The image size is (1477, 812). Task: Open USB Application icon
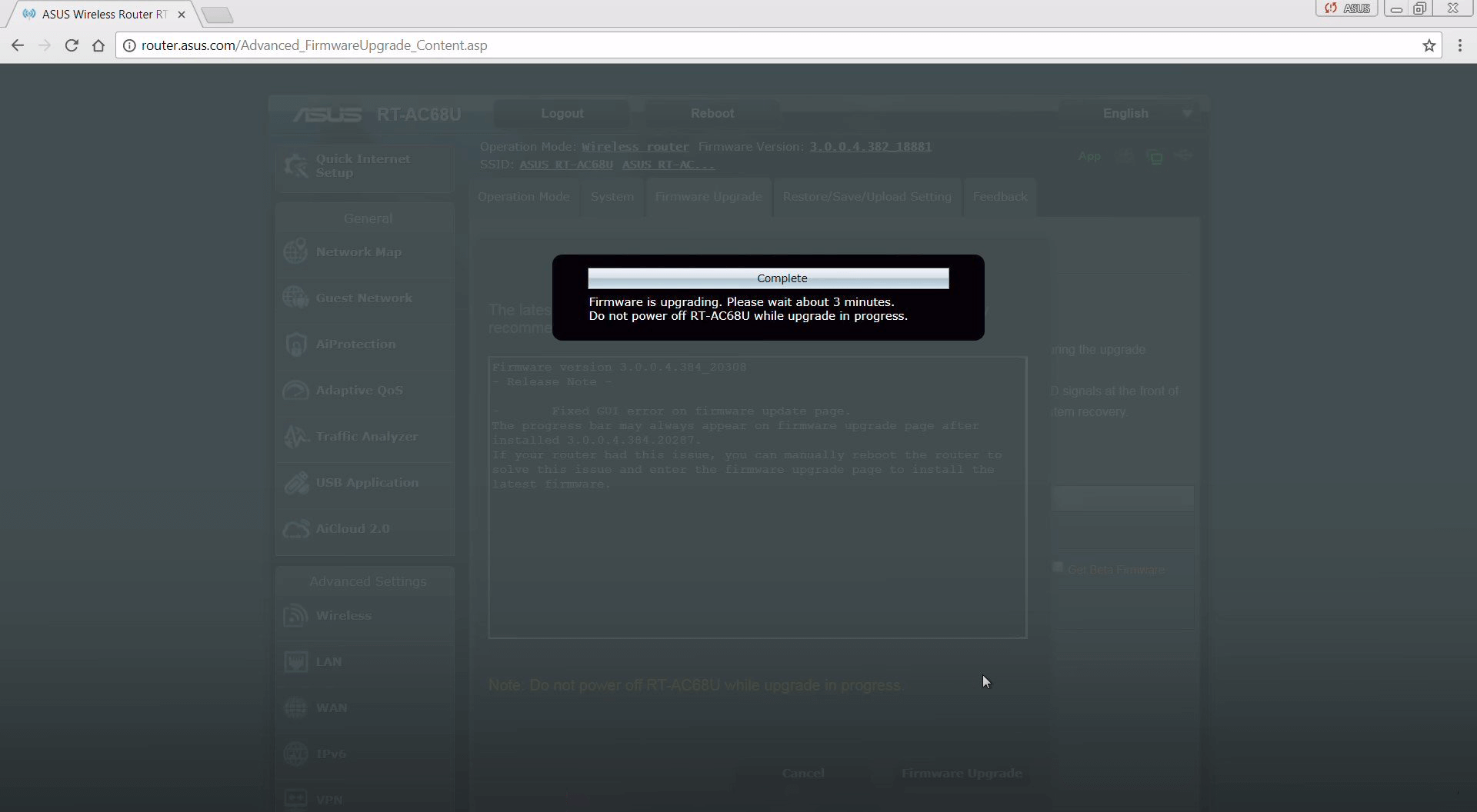pos(296,483)
